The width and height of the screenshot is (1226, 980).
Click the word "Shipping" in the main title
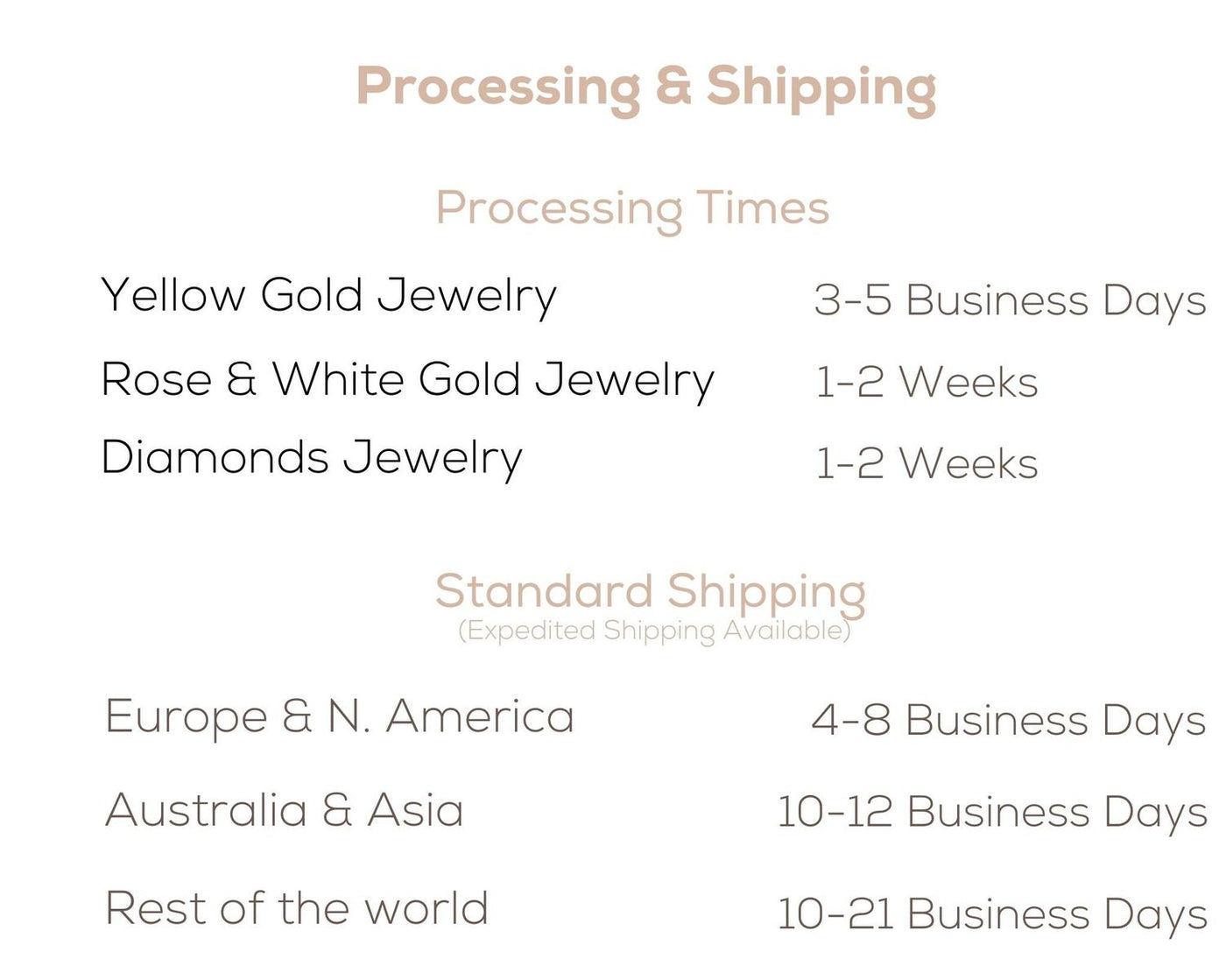click(x=821, y=88)
